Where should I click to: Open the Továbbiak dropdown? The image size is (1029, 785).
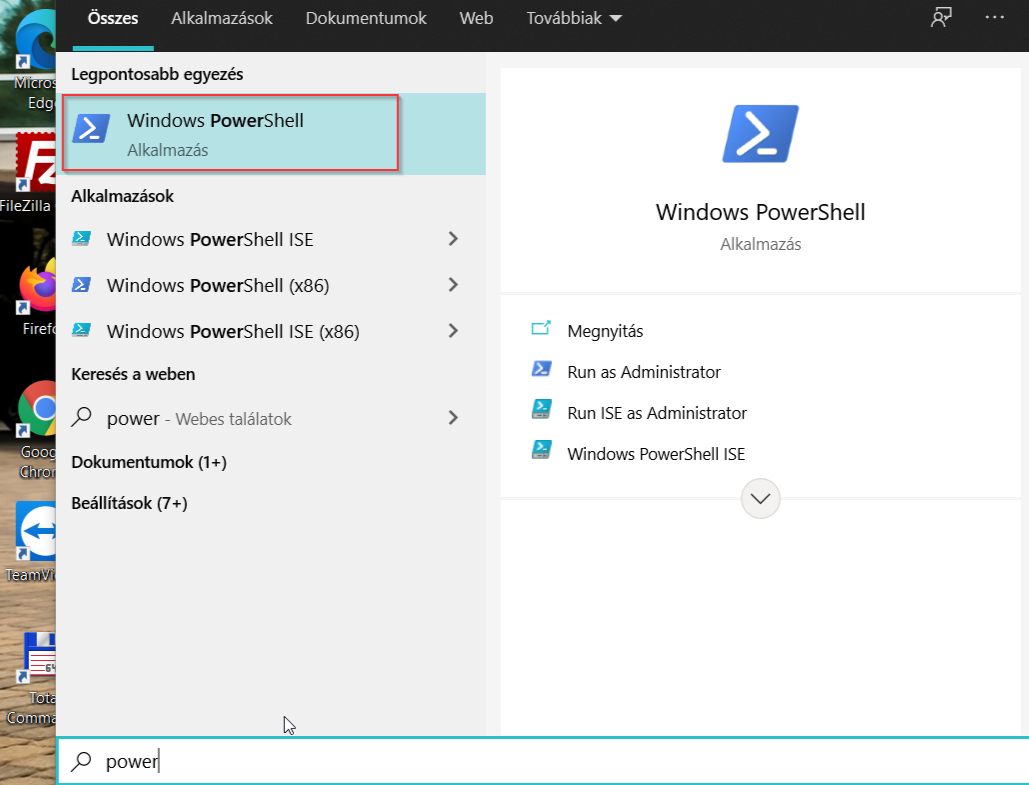574,18
